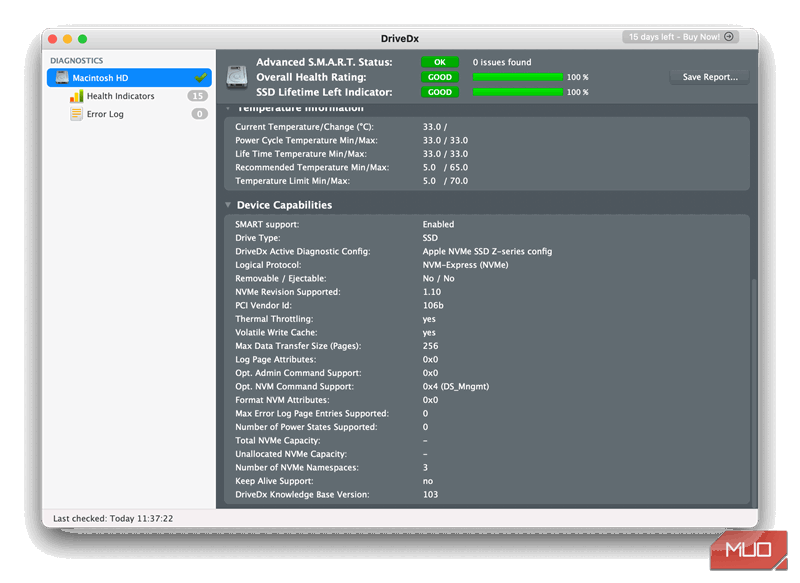Click the large drive icon in header

(x=237, y=77)
